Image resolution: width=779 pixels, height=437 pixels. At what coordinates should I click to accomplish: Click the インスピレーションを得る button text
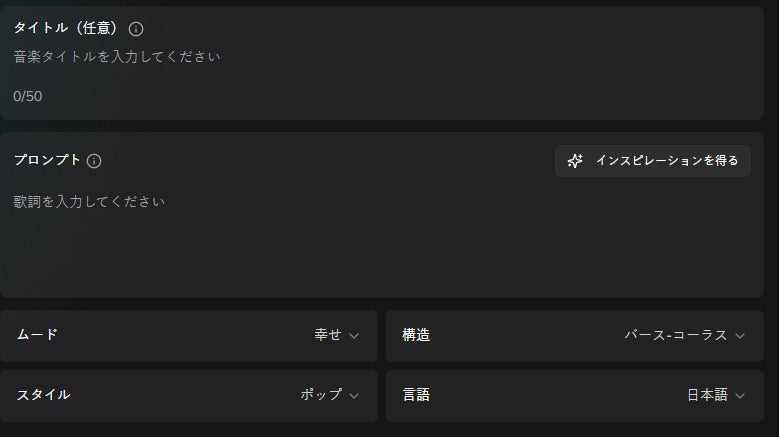[667, 160]
